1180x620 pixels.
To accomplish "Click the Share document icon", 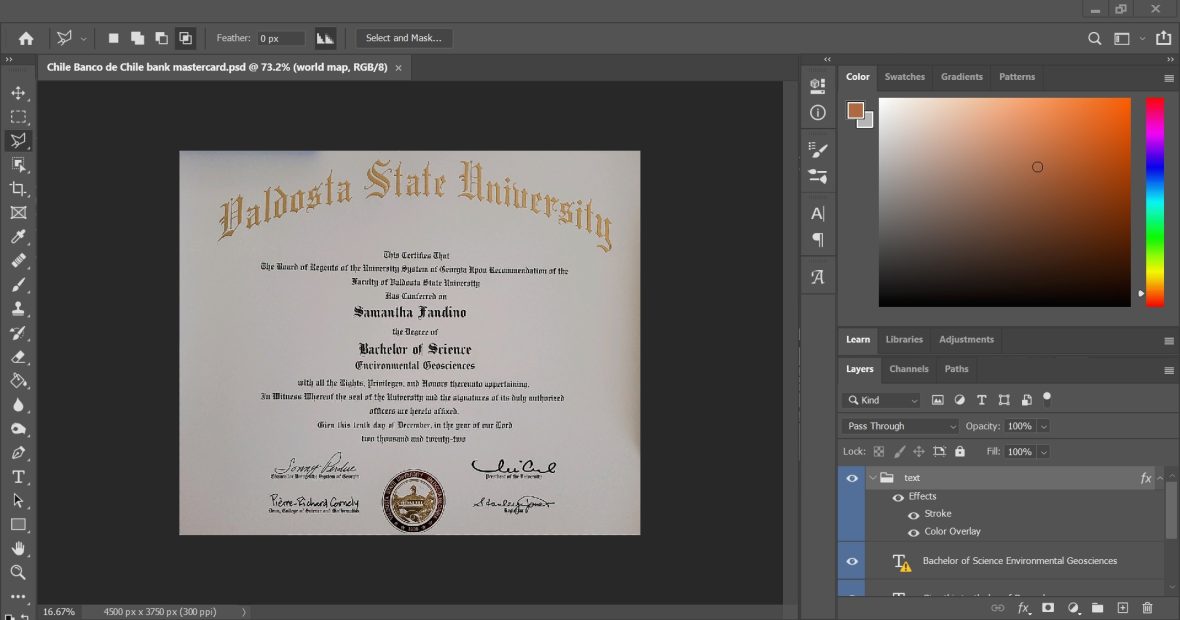I will pyautogui.click(x=1163, y=38).
